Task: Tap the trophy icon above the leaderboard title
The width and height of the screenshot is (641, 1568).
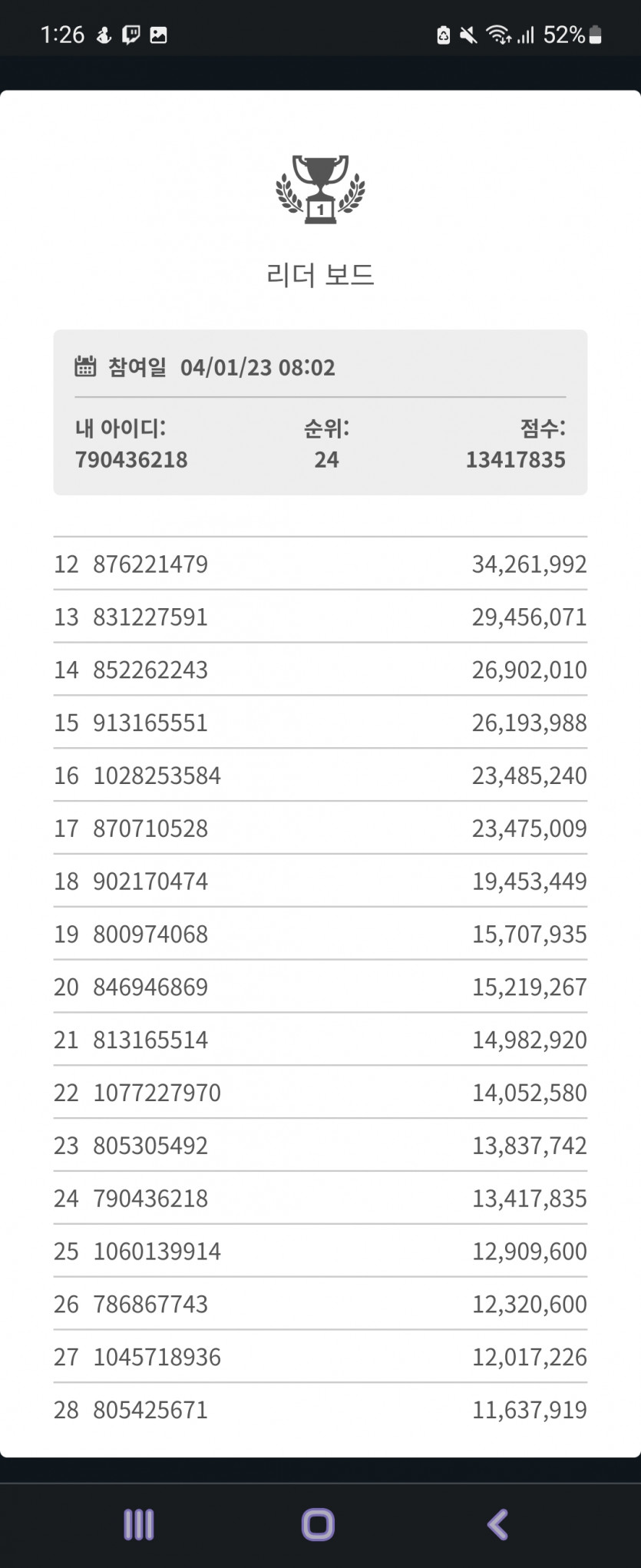Action: click(320, 190)
